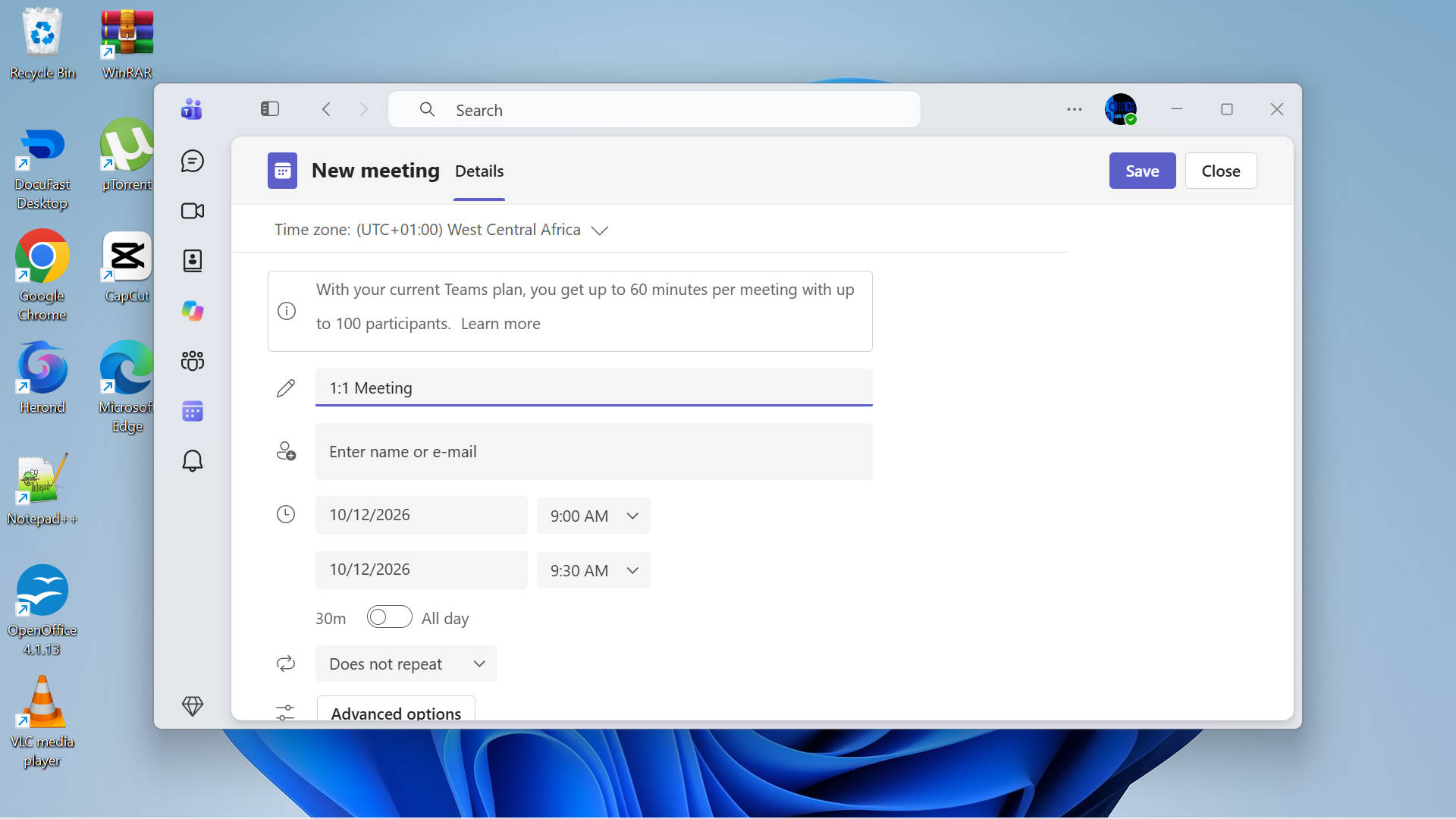Open the Learn more link
Viewport: 1456px width, 819px height.
click(x=500, y=324)
